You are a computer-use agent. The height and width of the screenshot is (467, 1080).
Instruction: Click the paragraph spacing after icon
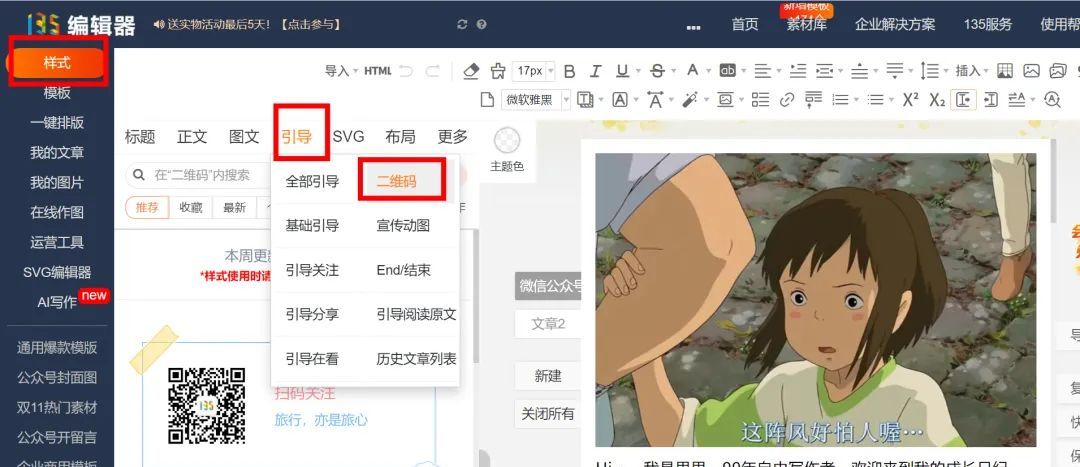coord(895,70)
